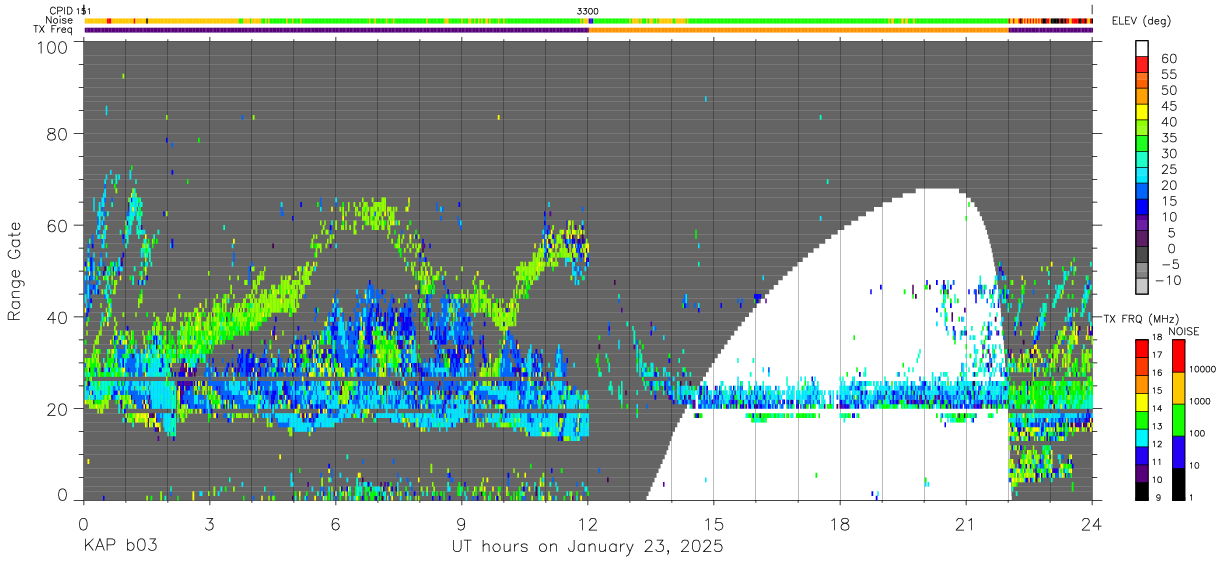The width and height of the screenshot is (1228, 567).
Task: Click the '17' value on the TX FRQ scale
Action: pyautogui.click(x=1159, y=355)
